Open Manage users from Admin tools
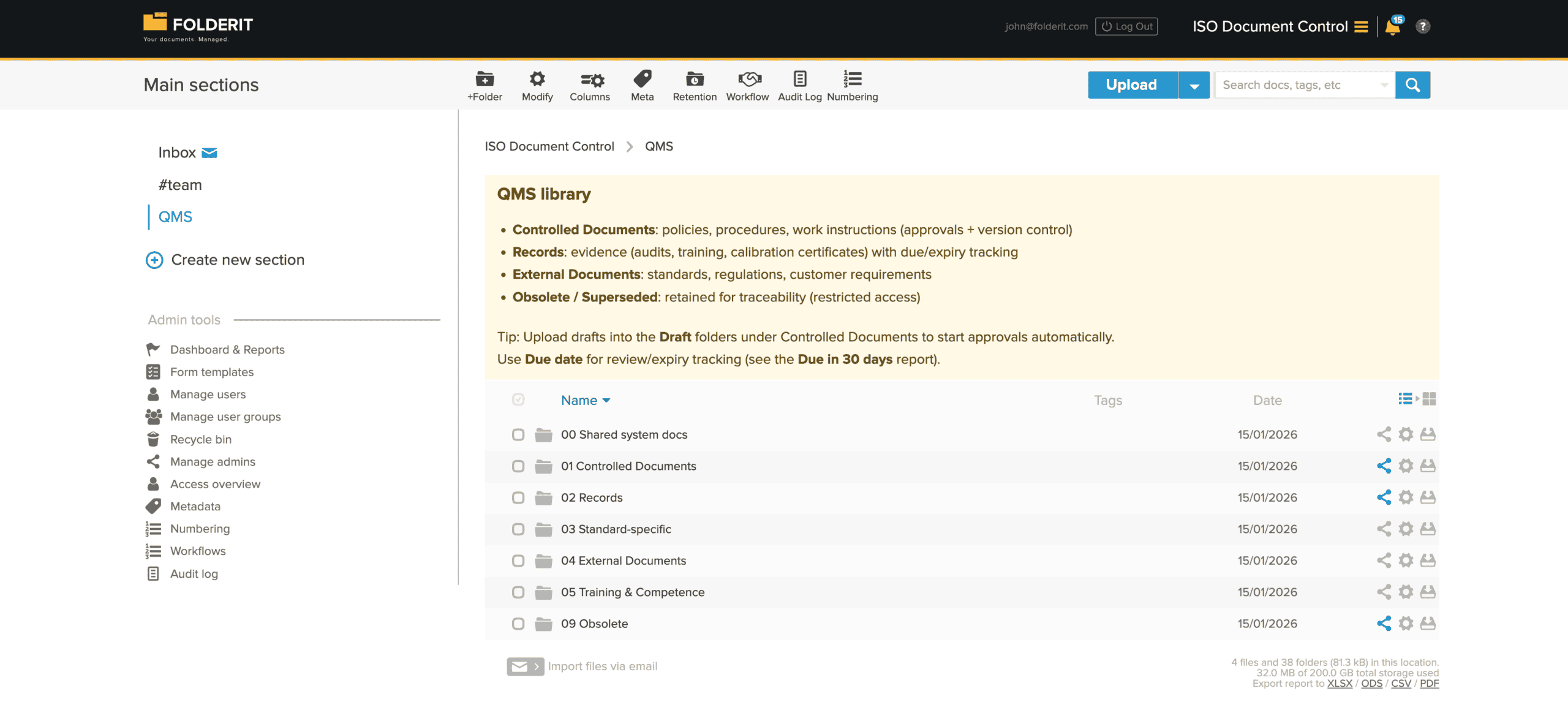The height and width of the screenshot is (710, 1568). coord(208,394)
